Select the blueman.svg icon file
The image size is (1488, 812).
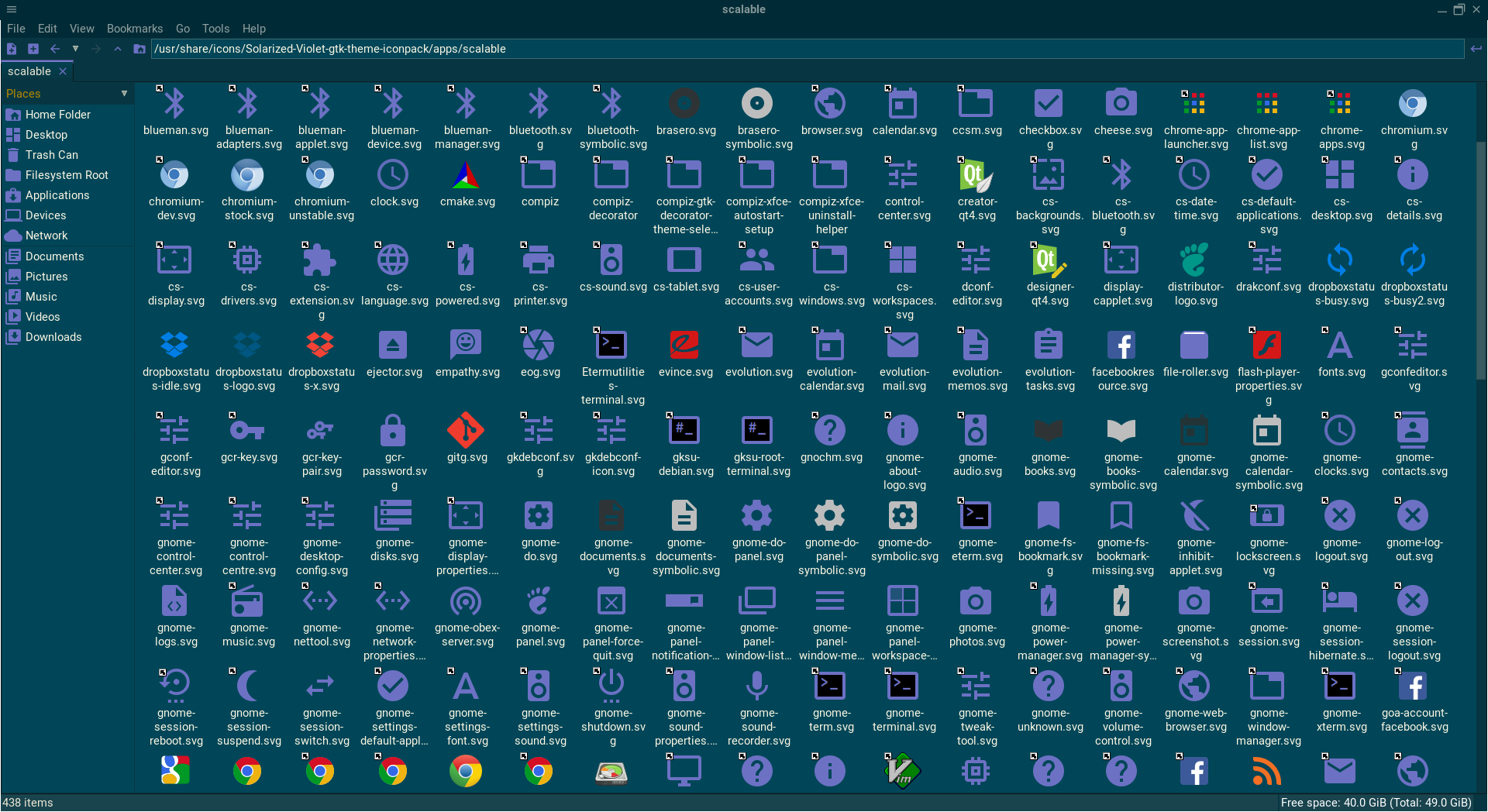[x=175, y=103]
